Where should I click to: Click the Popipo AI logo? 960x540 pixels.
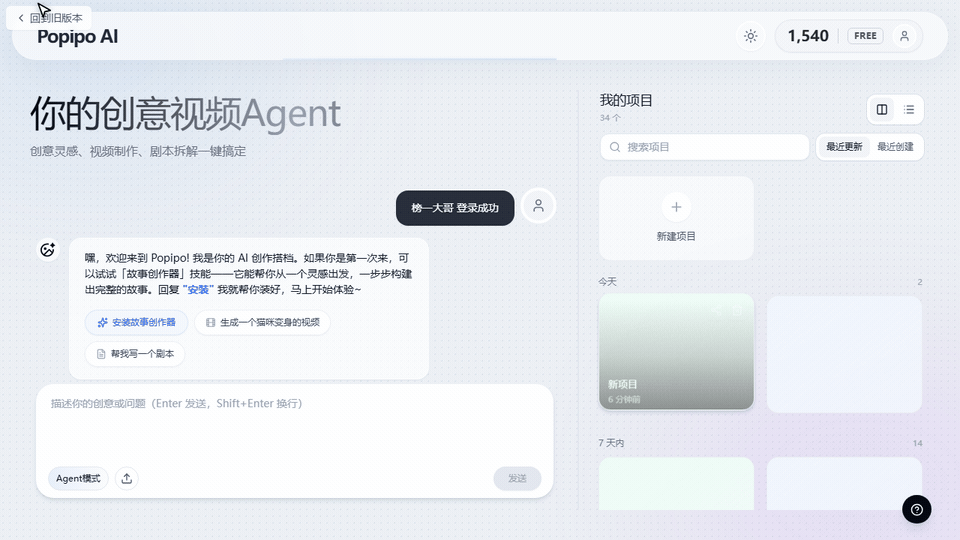pos(78,37)
